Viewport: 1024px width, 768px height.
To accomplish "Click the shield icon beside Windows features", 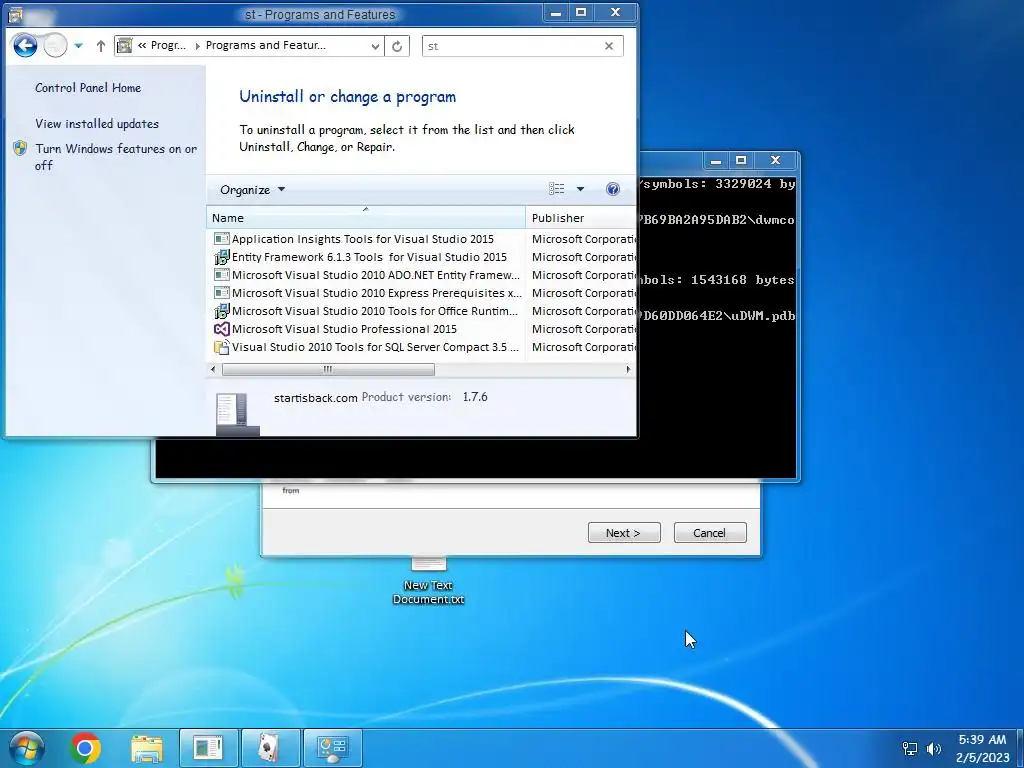I will pyautogui.click(x=20, y=148).
